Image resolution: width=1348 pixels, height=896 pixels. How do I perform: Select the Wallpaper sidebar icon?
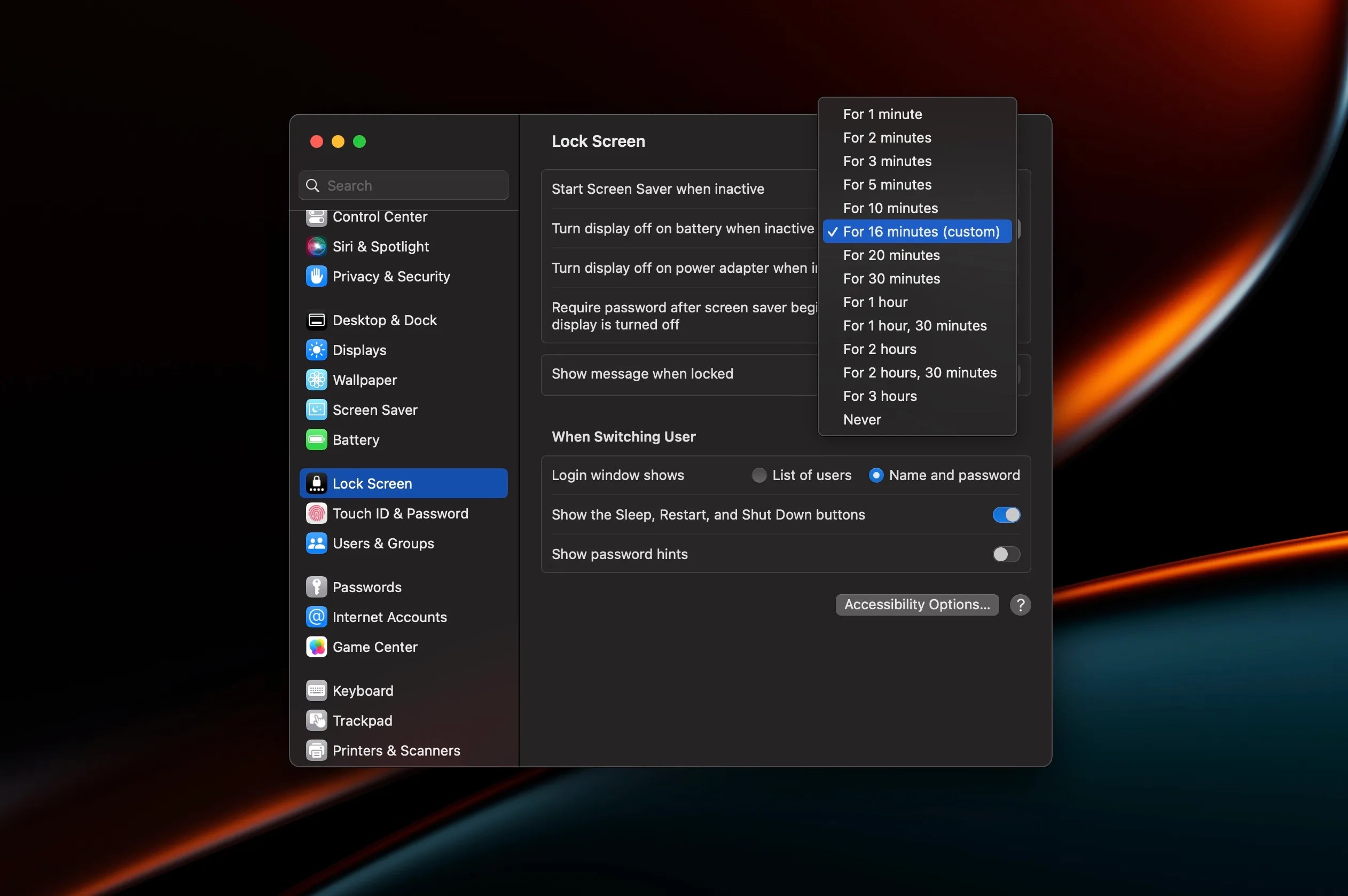tap(317, 380)
